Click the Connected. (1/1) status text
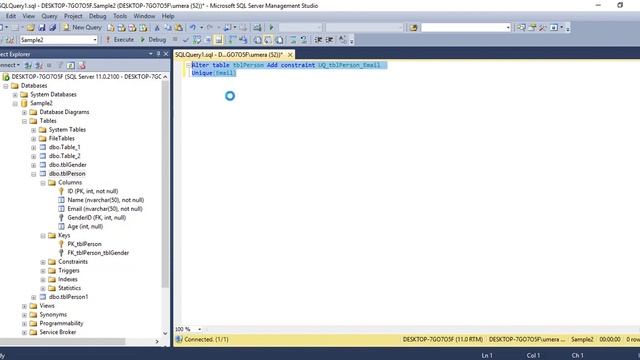This screenshot has width=640, height=360. pyautogui.click(x=206, y=339)
